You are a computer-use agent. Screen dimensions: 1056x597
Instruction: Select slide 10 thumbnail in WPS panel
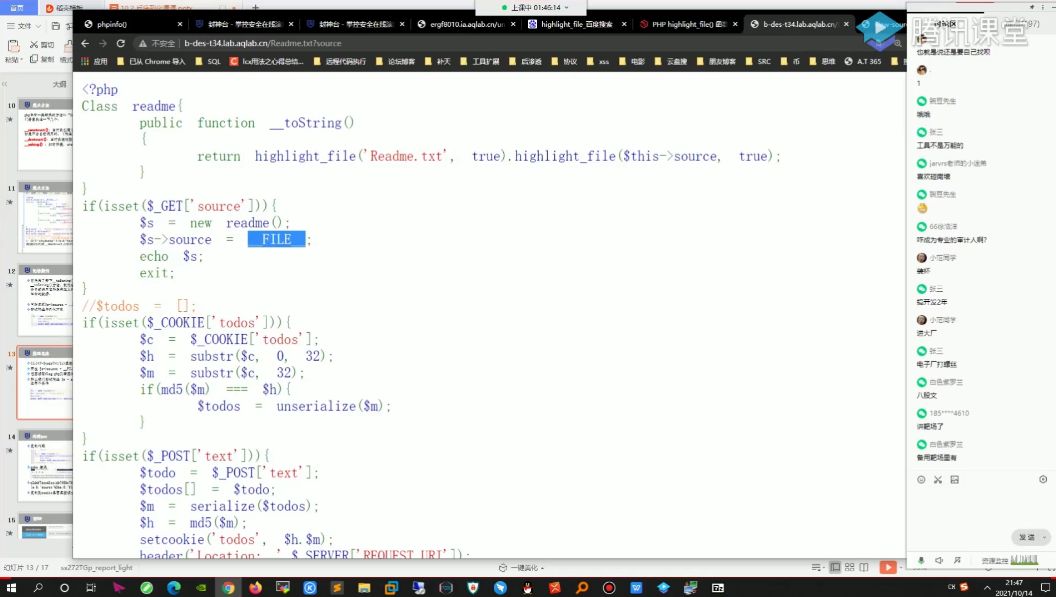pyautogui.click(x=46, y=134)
